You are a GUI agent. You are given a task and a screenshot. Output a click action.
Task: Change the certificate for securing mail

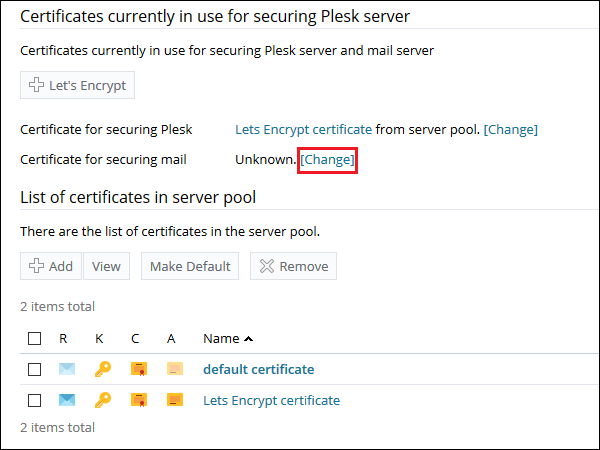328,159
